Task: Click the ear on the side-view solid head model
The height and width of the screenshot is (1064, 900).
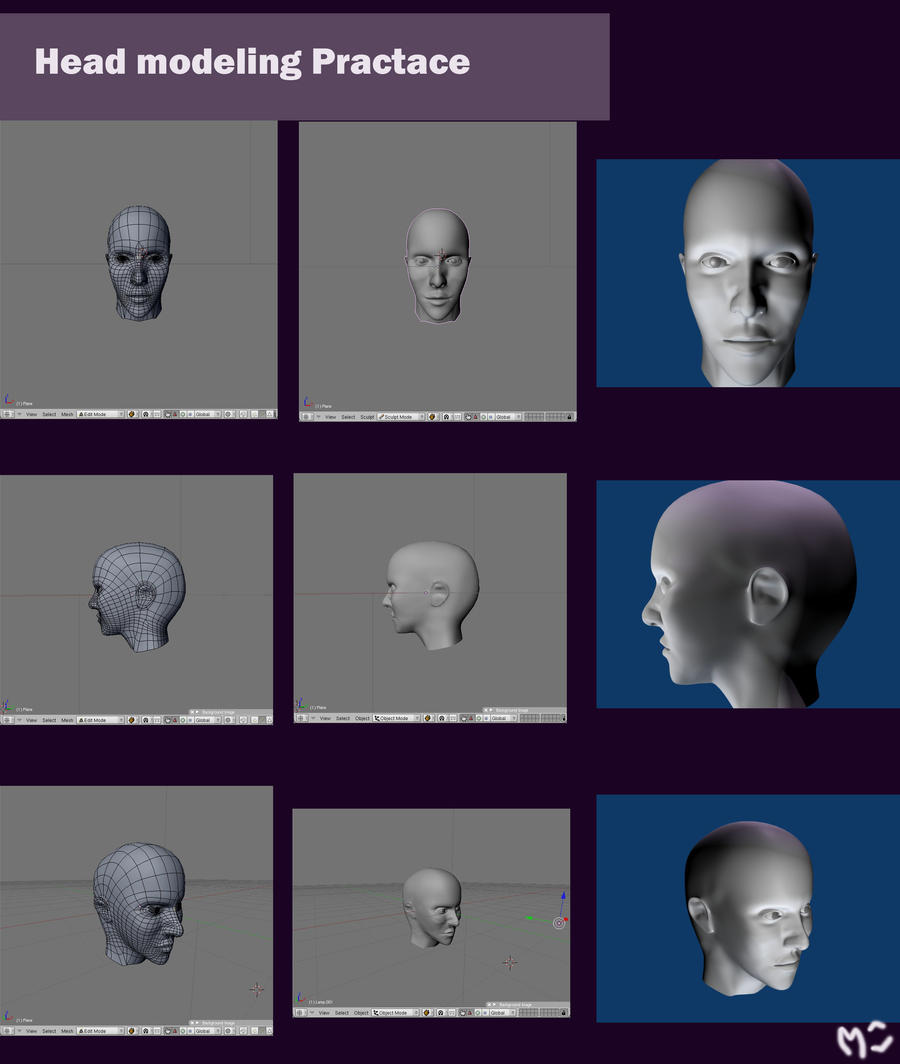Action: (x=438, y=594)
